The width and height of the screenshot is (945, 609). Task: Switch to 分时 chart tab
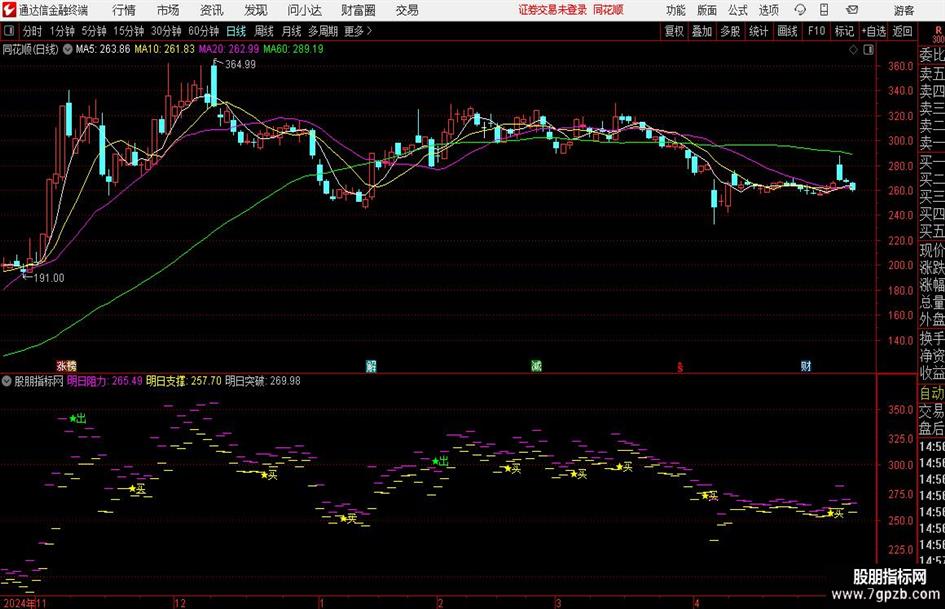coord(32,31)
